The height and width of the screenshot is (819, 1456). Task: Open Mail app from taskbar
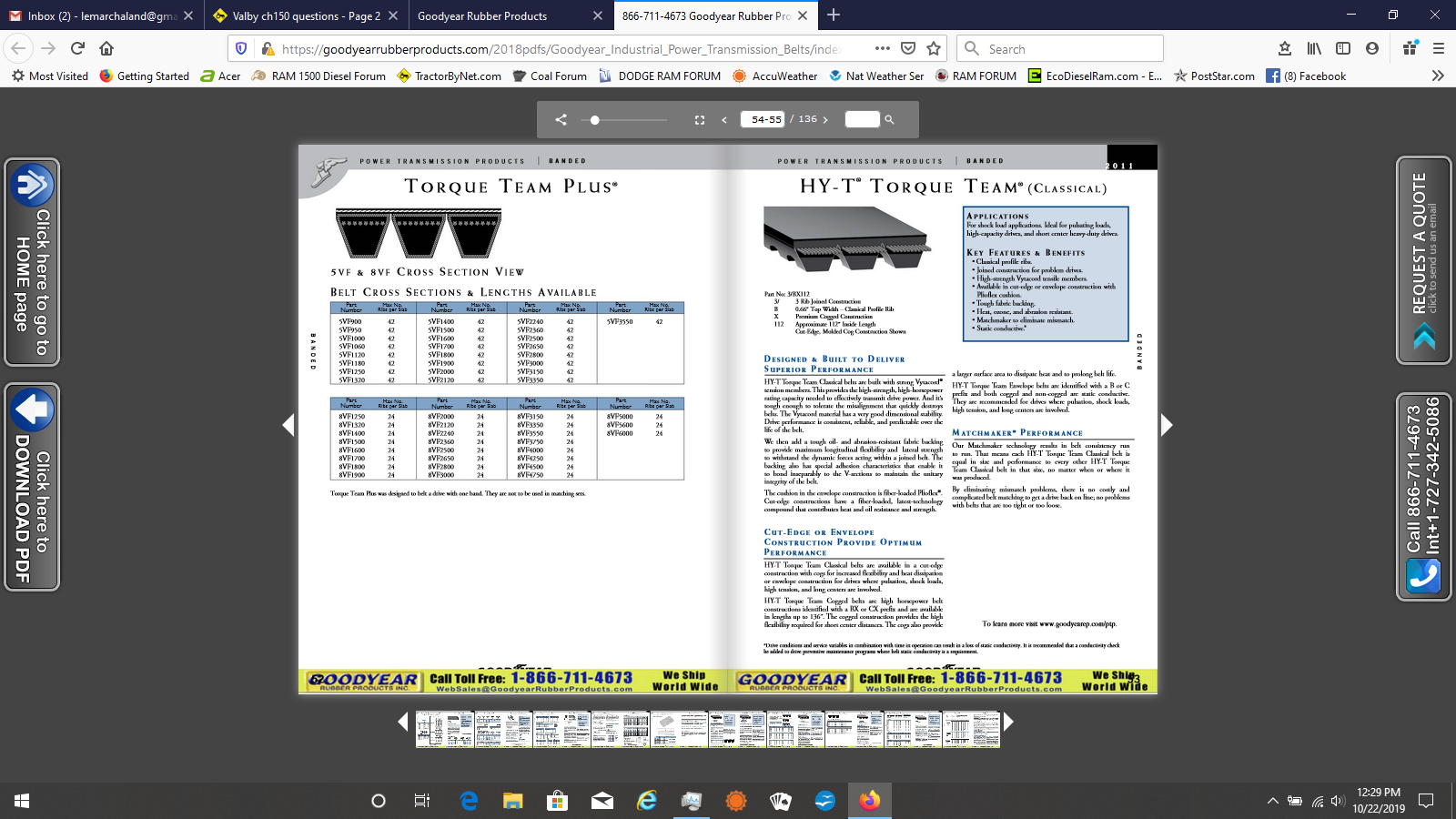click(x=602, y=801)
